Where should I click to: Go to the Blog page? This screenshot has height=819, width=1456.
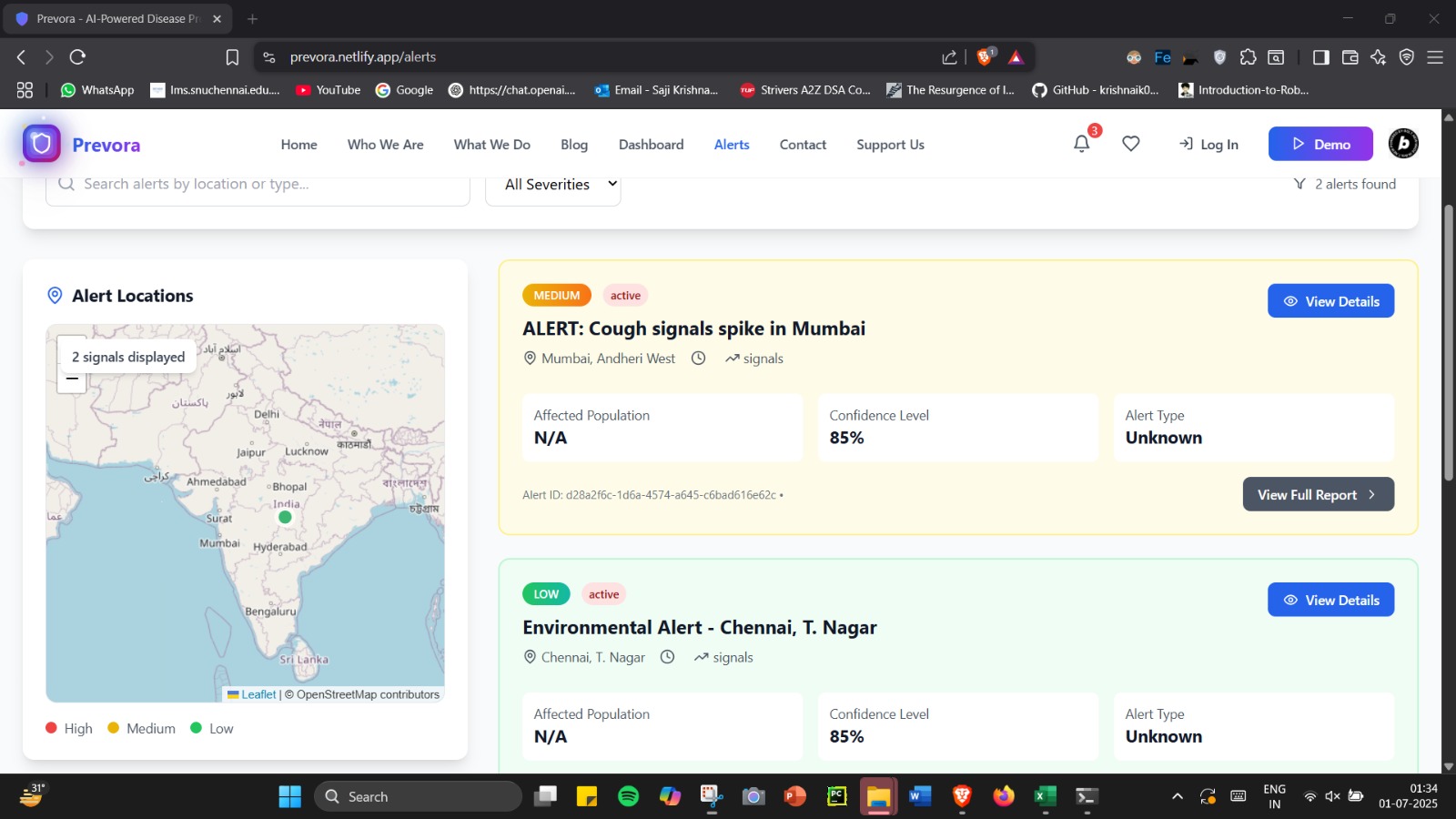pos(574,145)
